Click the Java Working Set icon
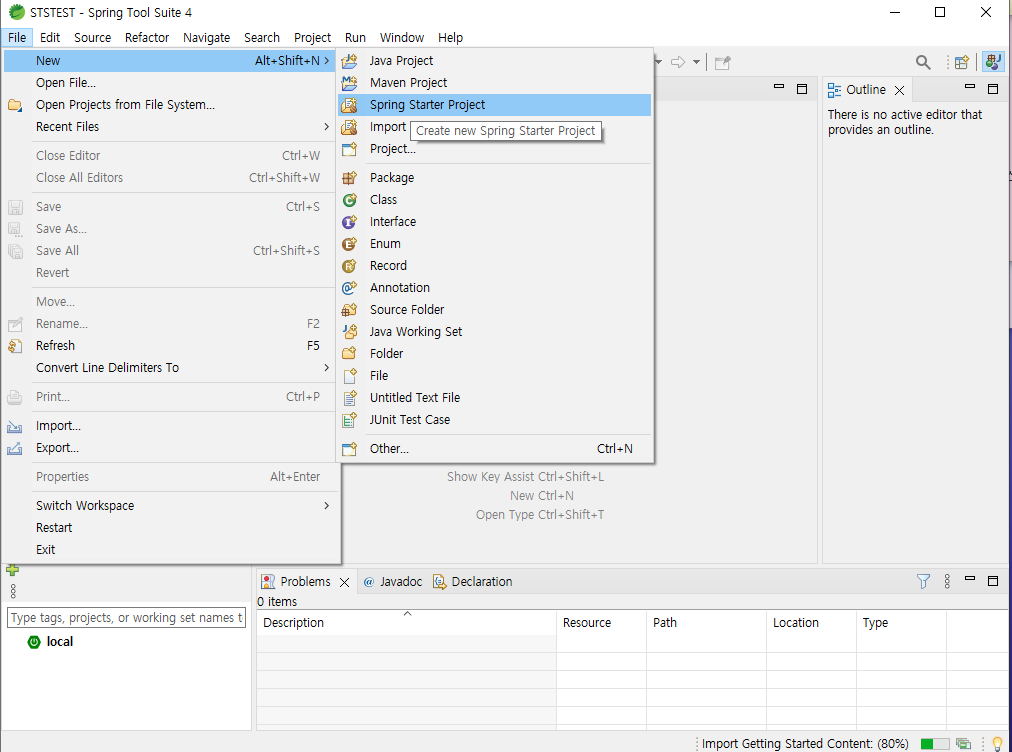Screen dimensions: 1012x752 point(349,332)
